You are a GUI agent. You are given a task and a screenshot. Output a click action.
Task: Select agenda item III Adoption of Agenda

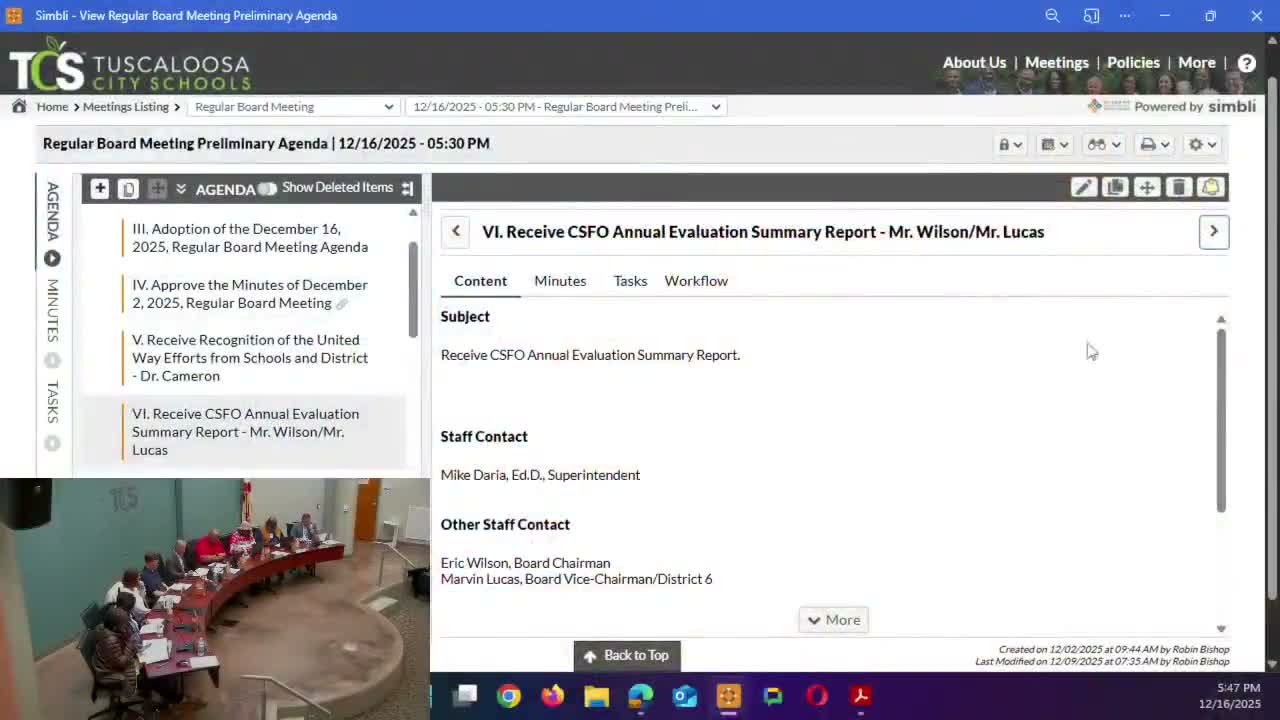(250, 238)
